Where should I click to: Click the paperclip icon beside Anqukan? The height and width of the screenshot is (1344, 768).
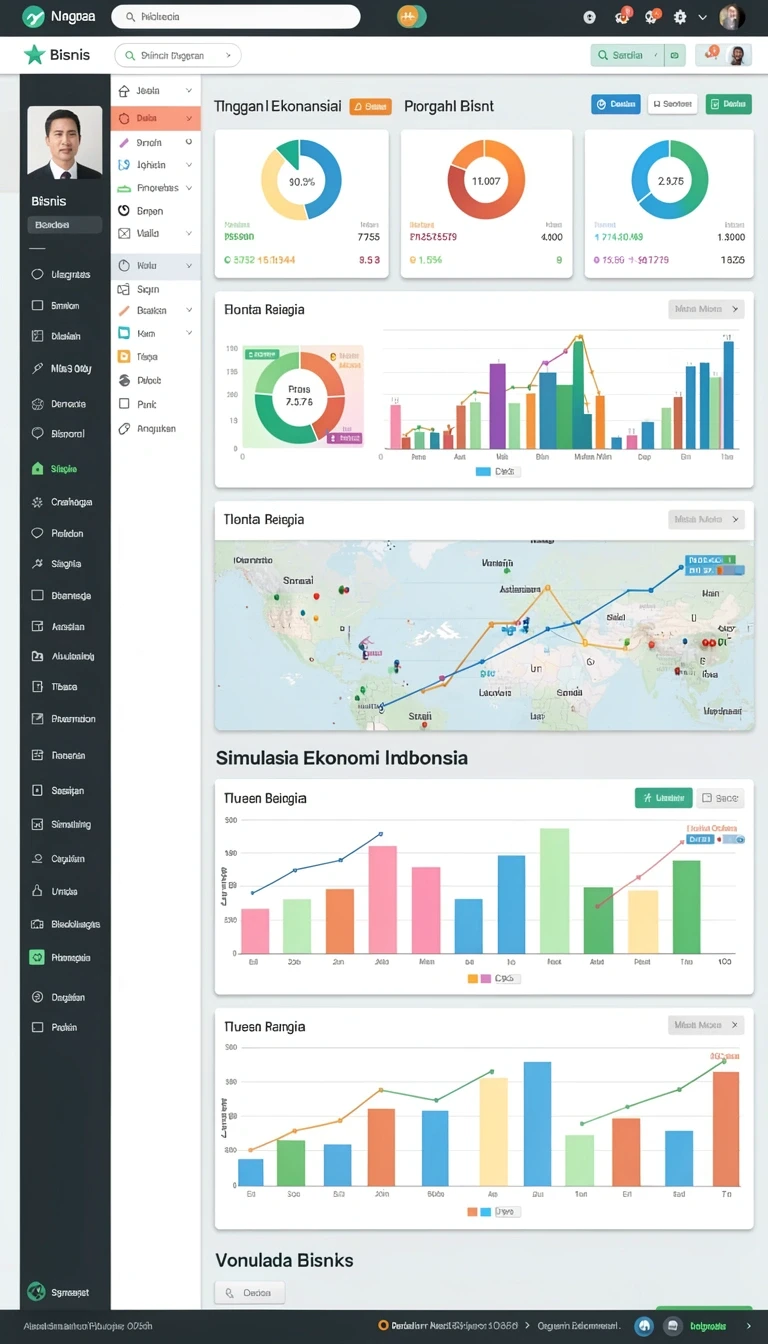[124, 428]
